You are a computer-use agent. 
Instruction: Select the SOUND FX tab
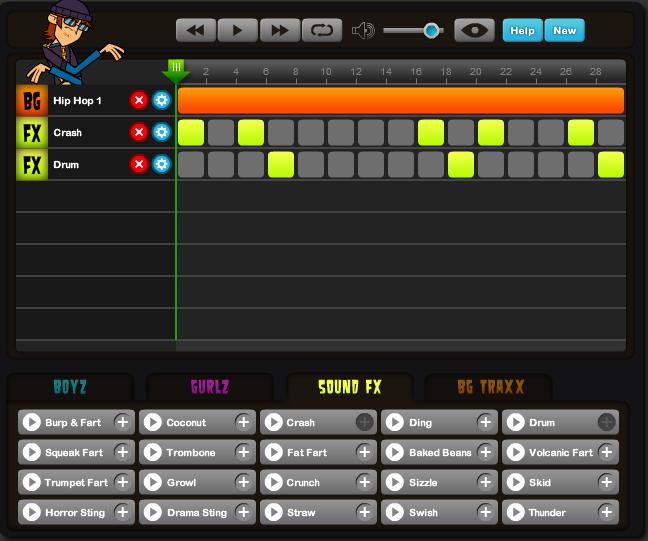[350, 387]
